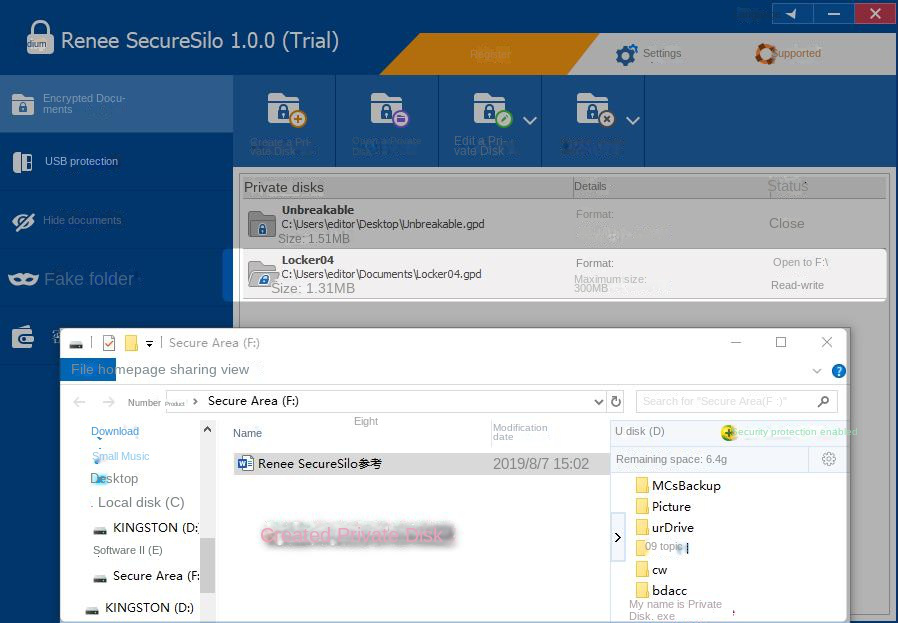Click the refresh icon next to address bar
898x623 pixels.
click(x=616, y=402)
